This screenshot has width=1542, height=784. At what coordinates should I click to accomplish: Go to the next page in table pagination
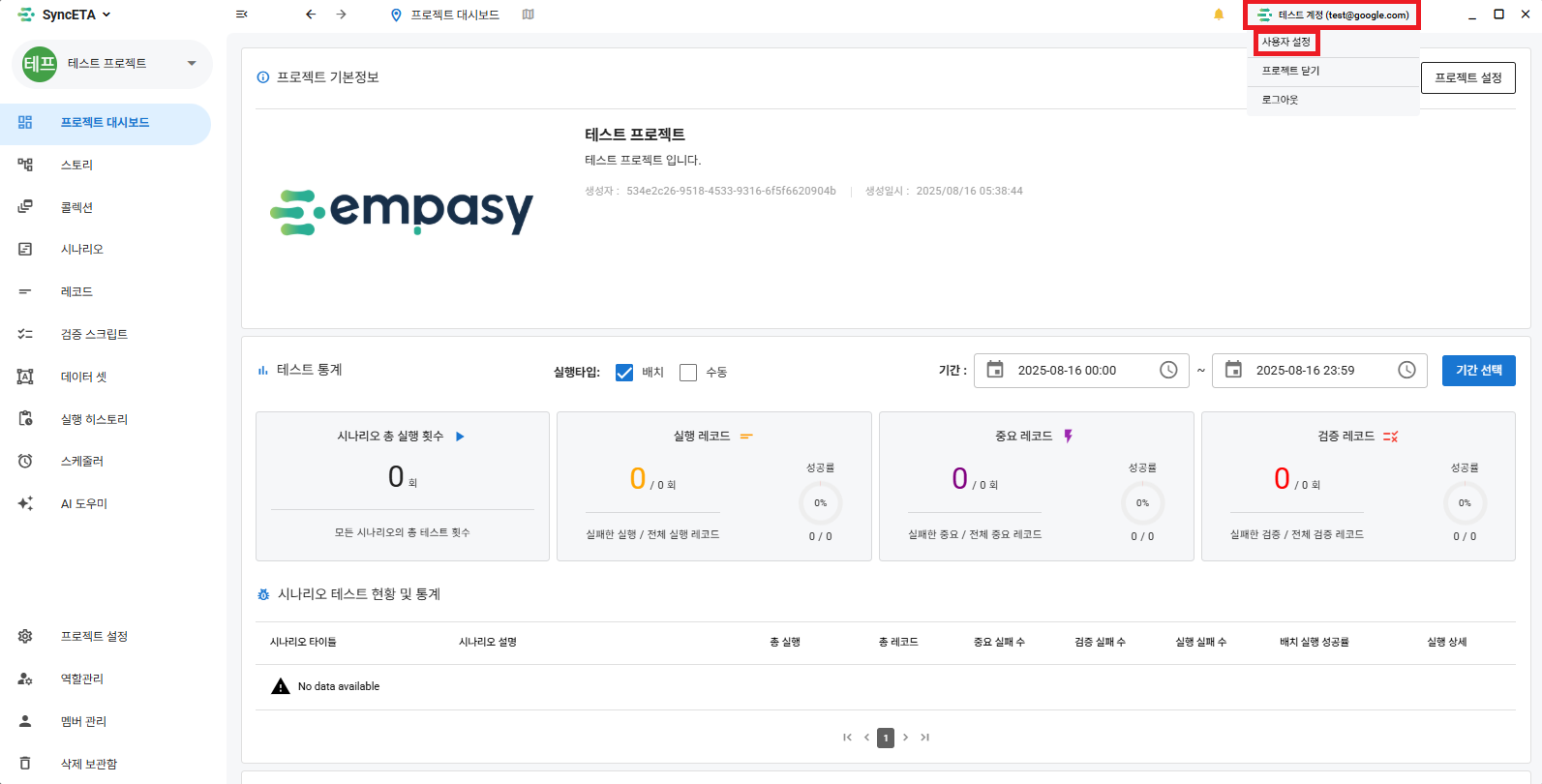tap(906, 738)
